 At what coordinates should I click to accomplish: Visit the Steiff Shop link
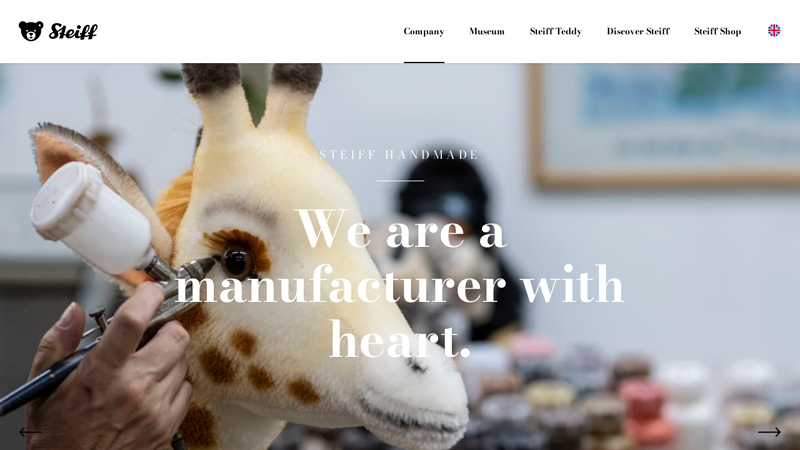tap(717, 31)
